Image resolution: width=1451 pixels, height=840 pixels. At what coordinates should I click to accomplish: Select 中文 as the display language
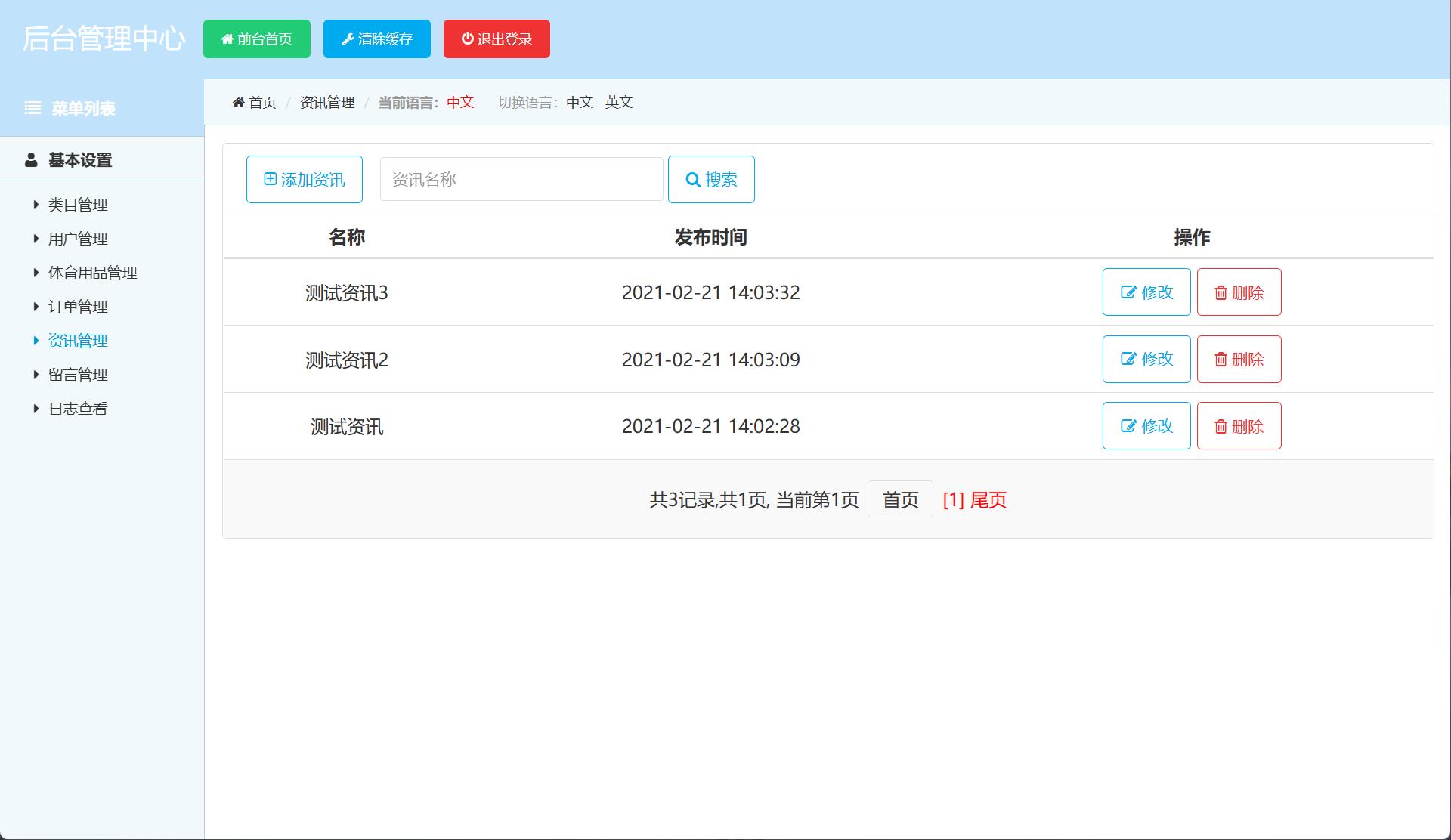(579, 102)
